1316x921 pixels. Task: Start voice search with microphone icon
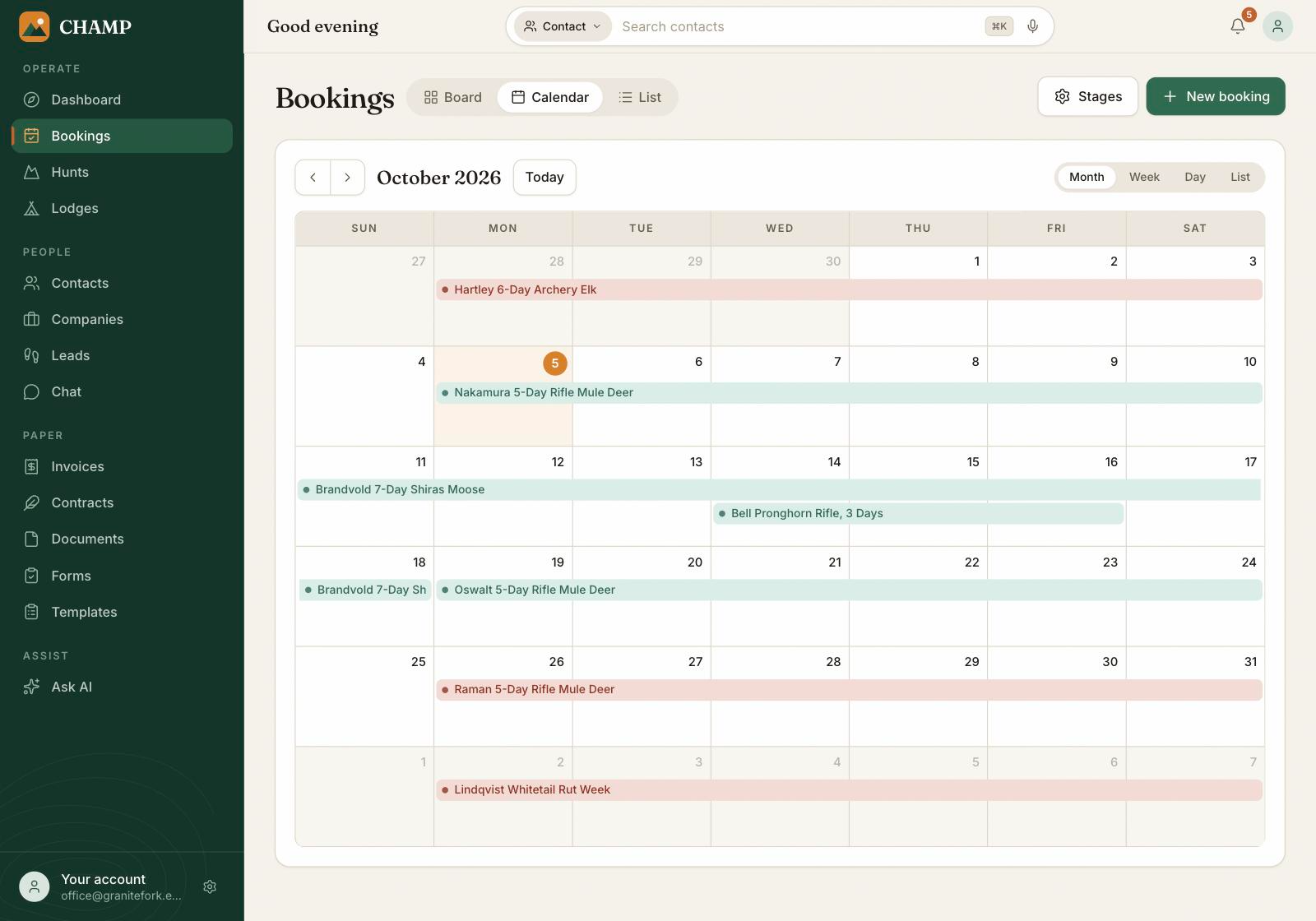1033,26
